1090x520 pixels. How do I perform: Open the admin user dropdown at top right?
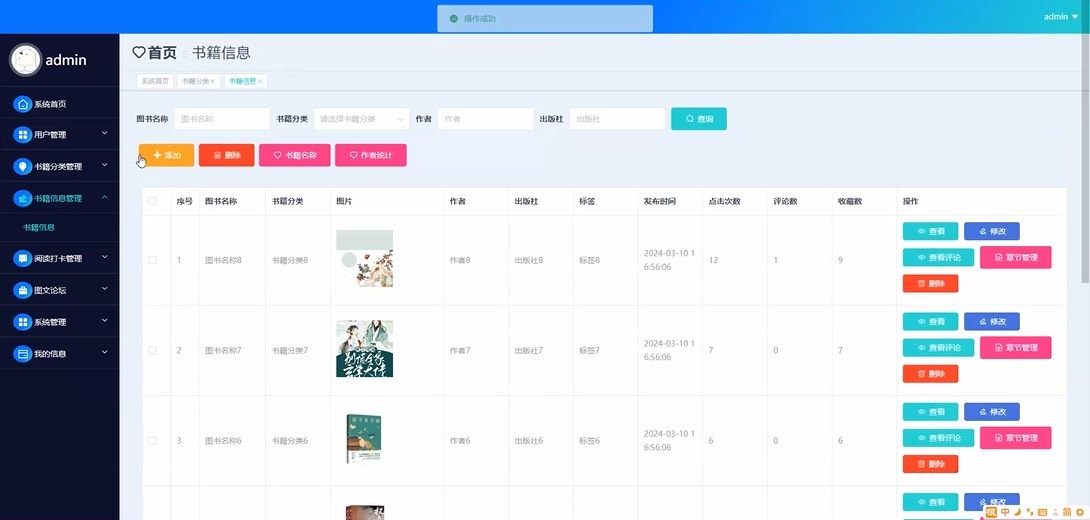(1061, 17)
